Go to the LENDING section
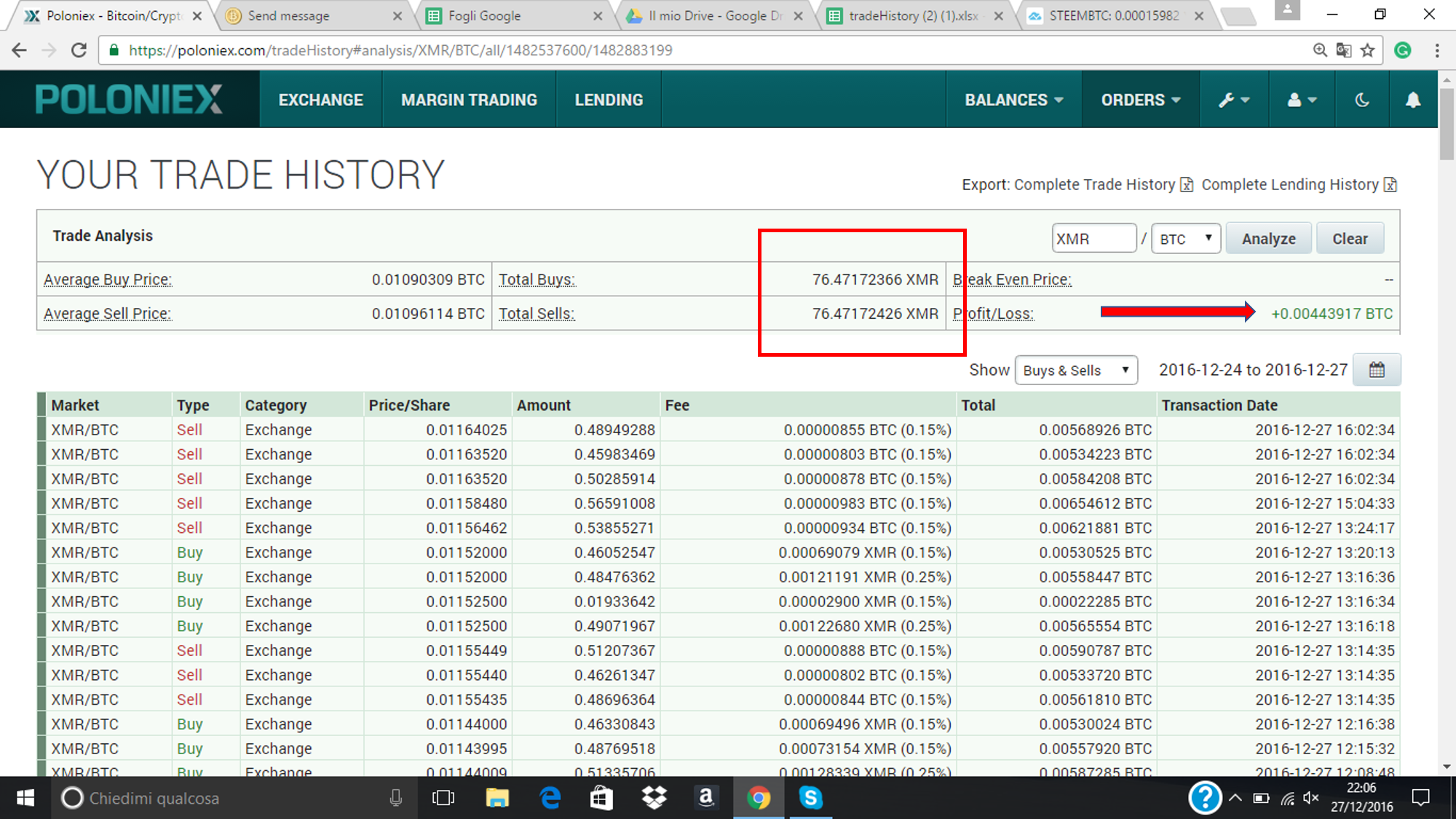 (x=609, y=100)
